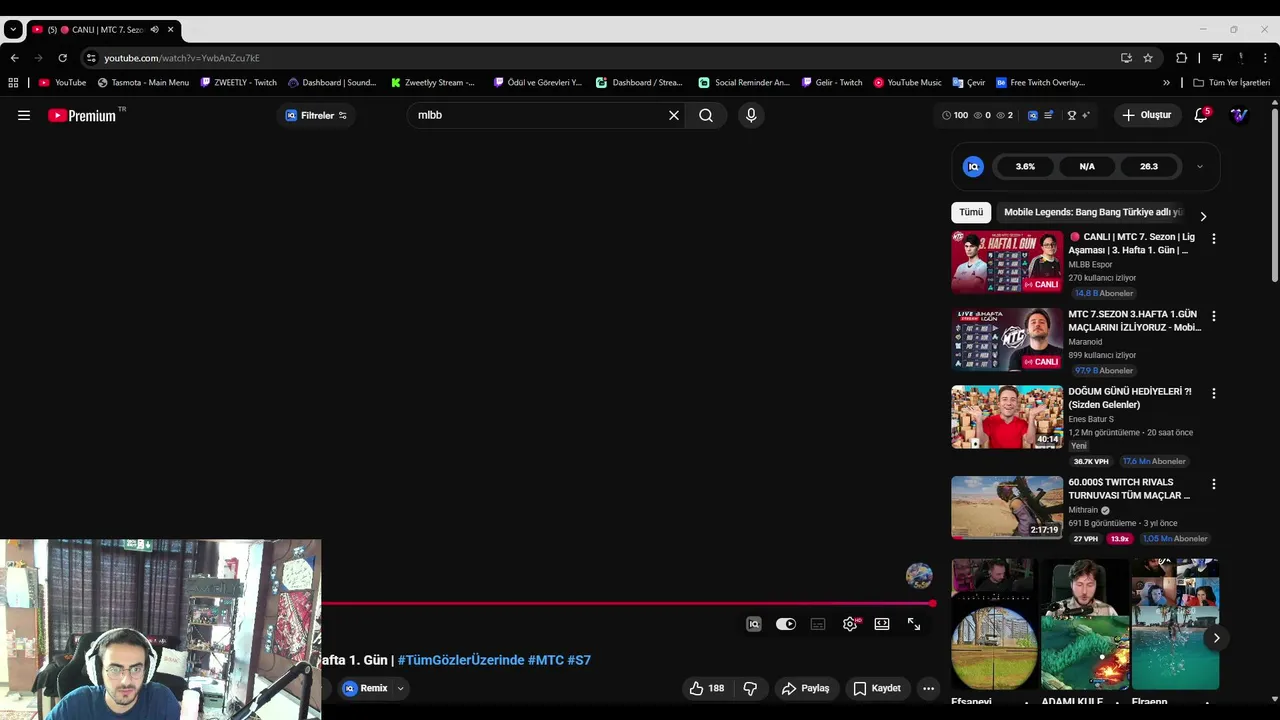This screenshot has width=1280, height=720.
Task: Select Mobile Legends: Bang Bang Türkiye chip
Action: click(x=1092, y=212)
